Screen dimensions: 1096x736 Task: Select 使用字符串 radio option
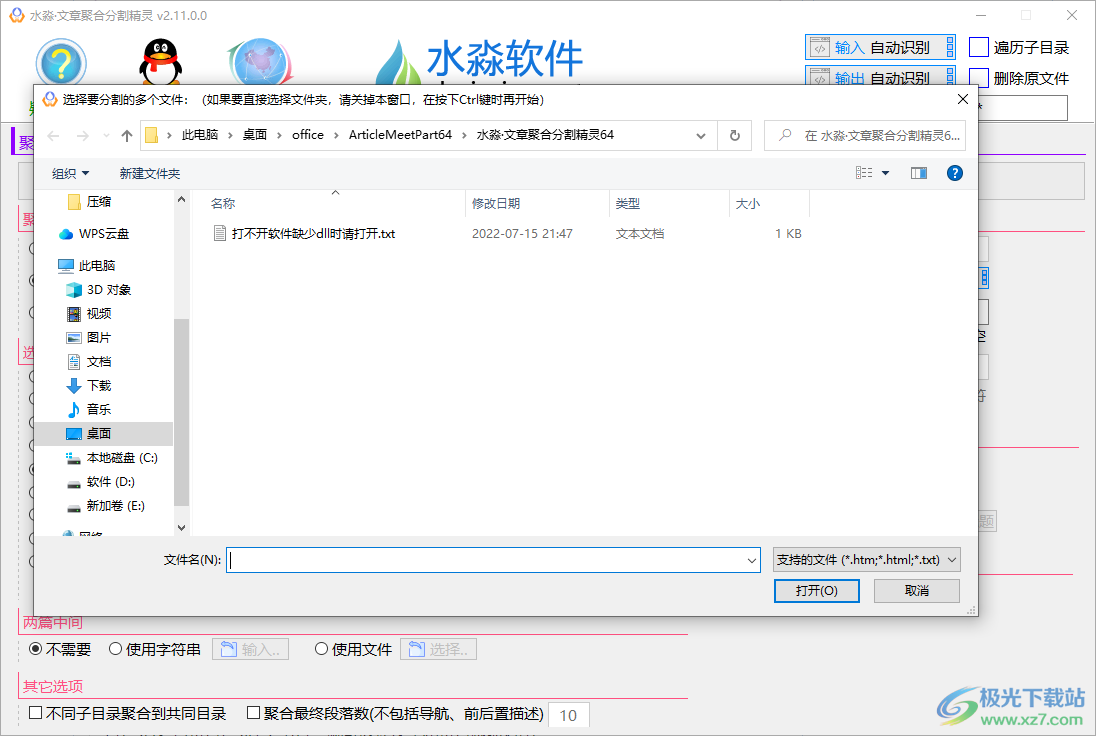(116, 649)
